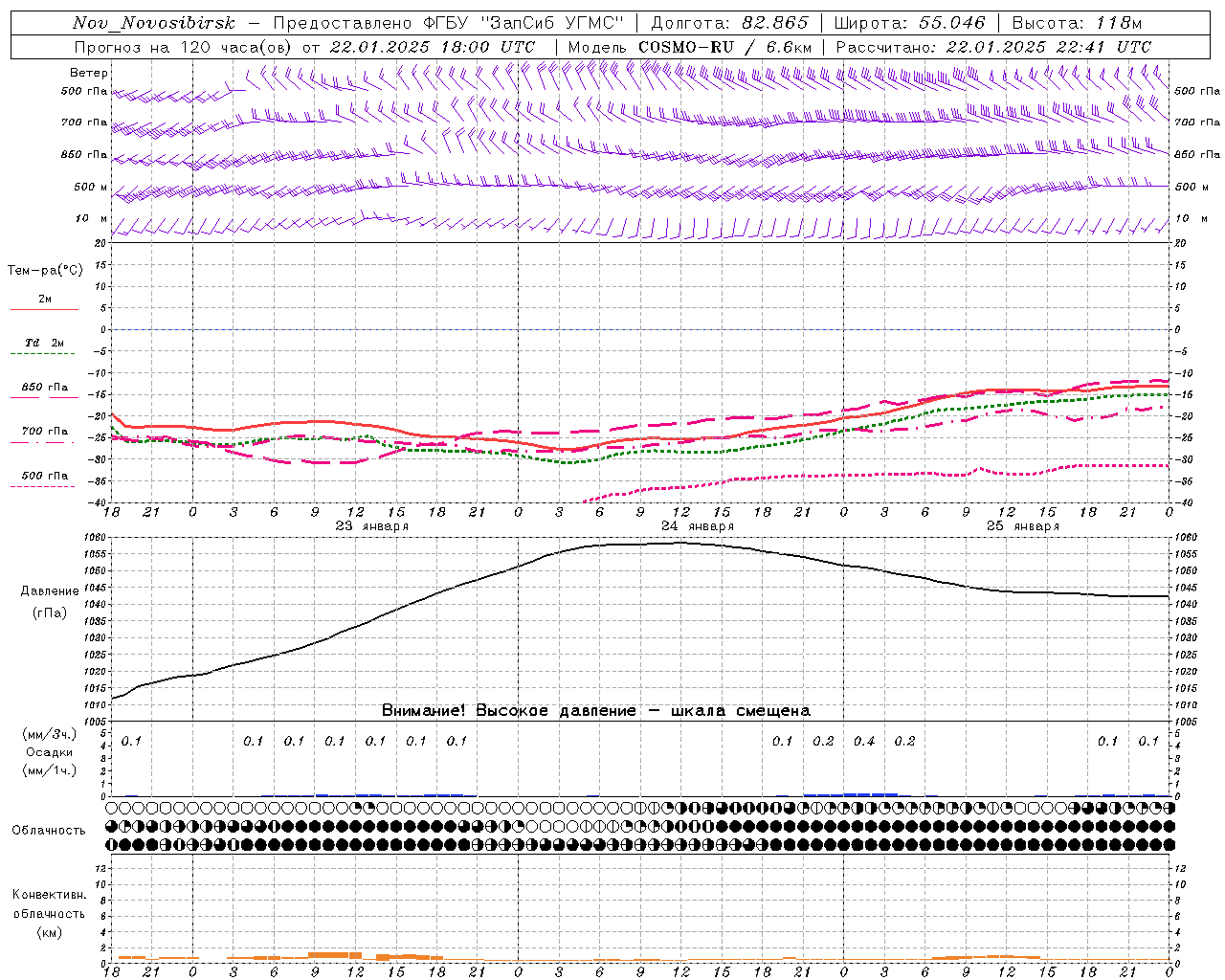Image resolution: width=1225 pixels, height=980 pixels.
Task: Click the red line sample under the 850 гПа temperature legend
Action: pyautogui.click(x=44, y=397)
